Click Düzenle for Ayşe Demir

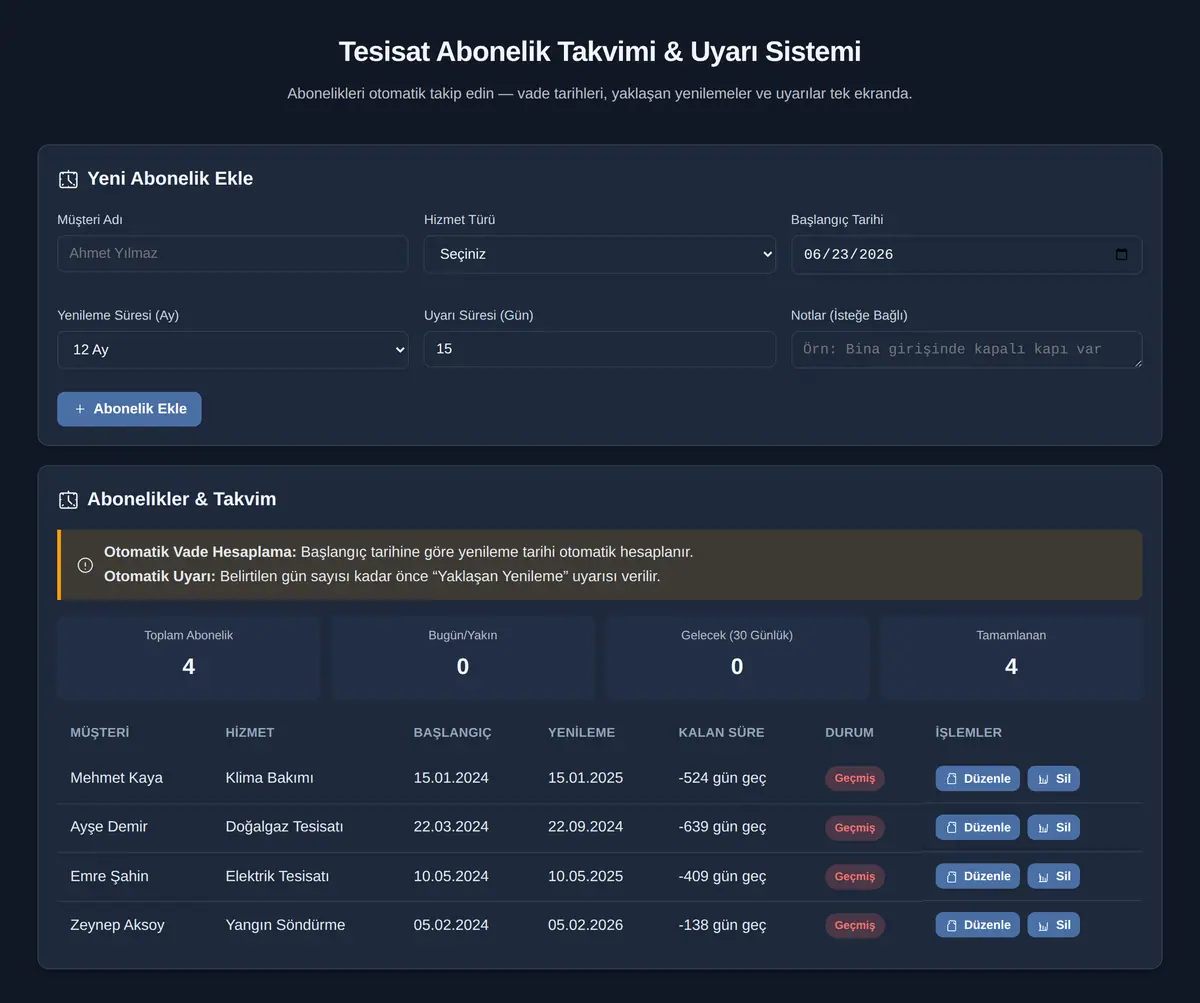coord(977,827)
